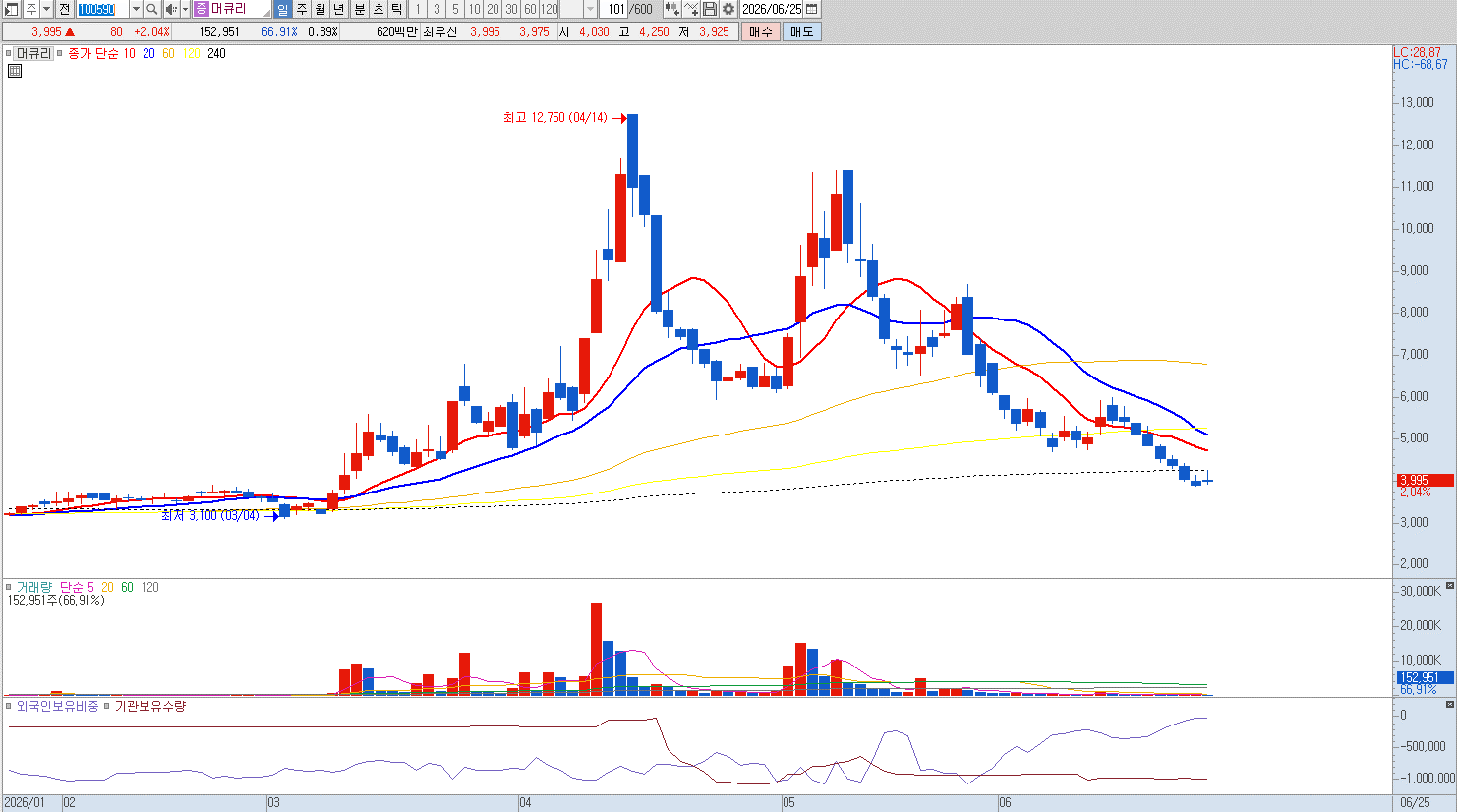Click the speaker sound icon
The width and height of the screenshot is (1457, 812).
tap(170, 9)
